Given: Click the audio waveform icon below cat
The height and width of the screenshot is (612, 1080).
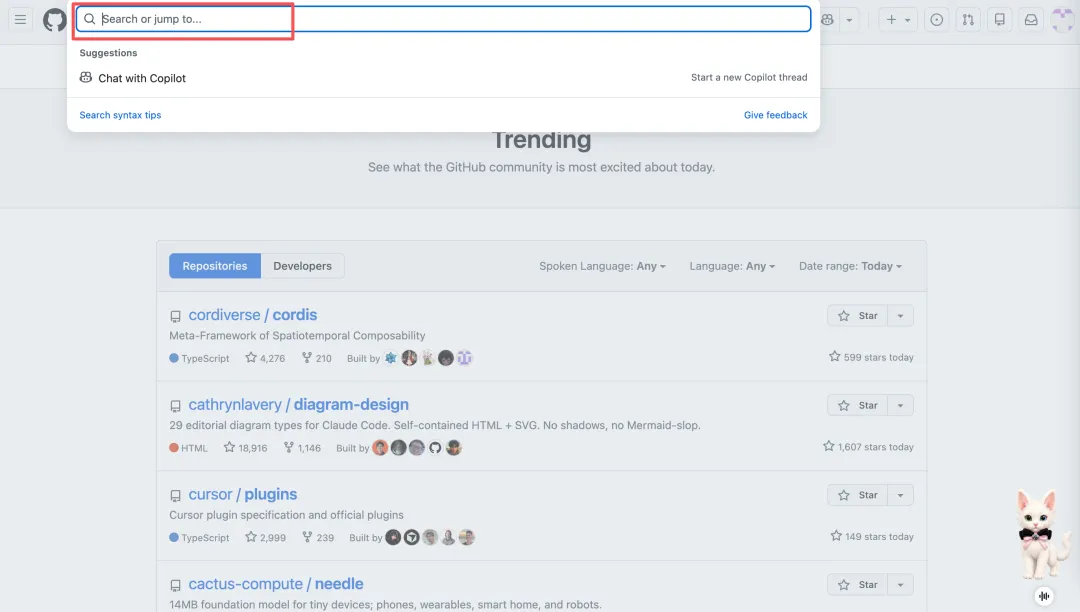Looking at the screenshot, I should pyautogui.click(x=1044, y=596).
